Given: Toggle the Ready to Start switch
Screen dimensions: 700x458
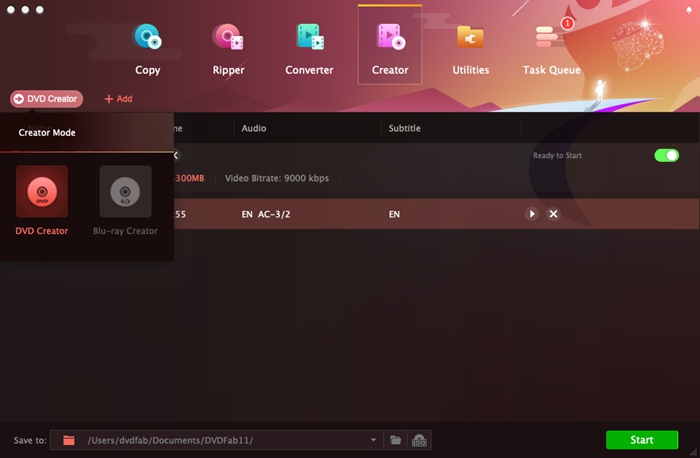Looking at the screenshot, I should (667, 155).
